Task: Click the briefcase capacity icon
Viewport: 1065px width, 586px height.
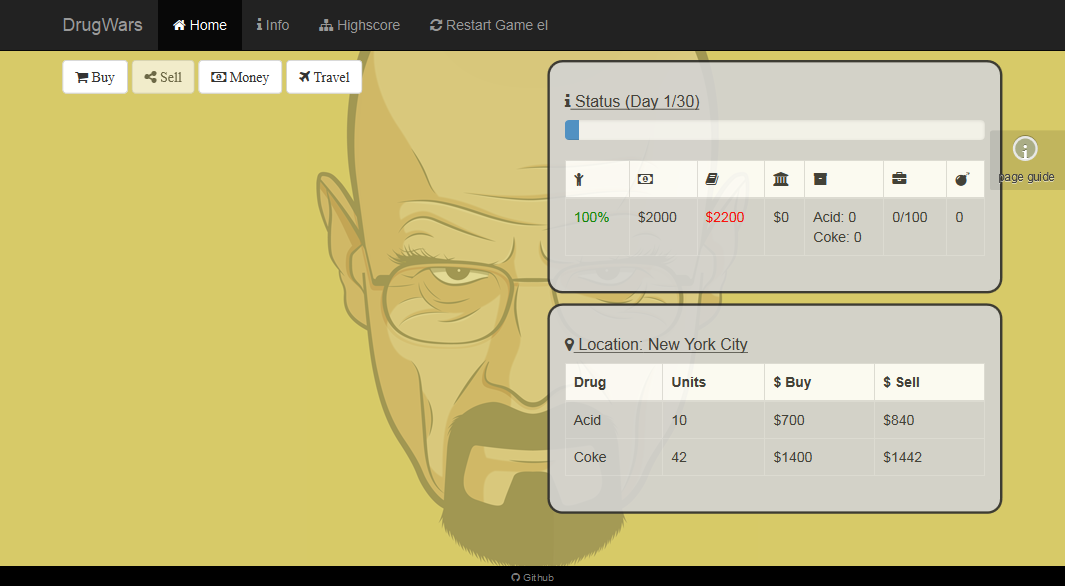Action: click(x=899, y=179)
